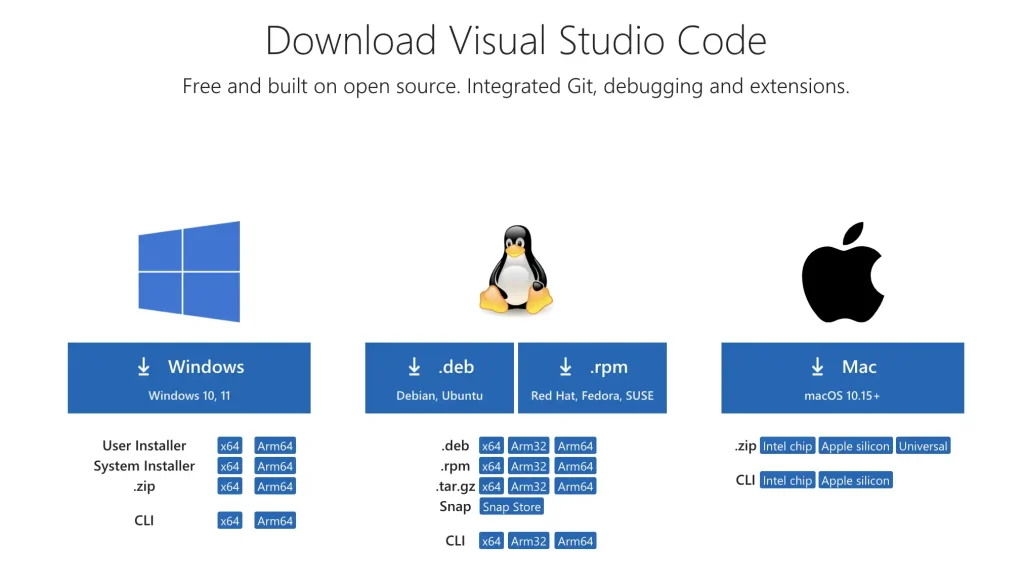Download VS Code for Mac
Viewport: 1024px width, 588px height.
[842, 378]
